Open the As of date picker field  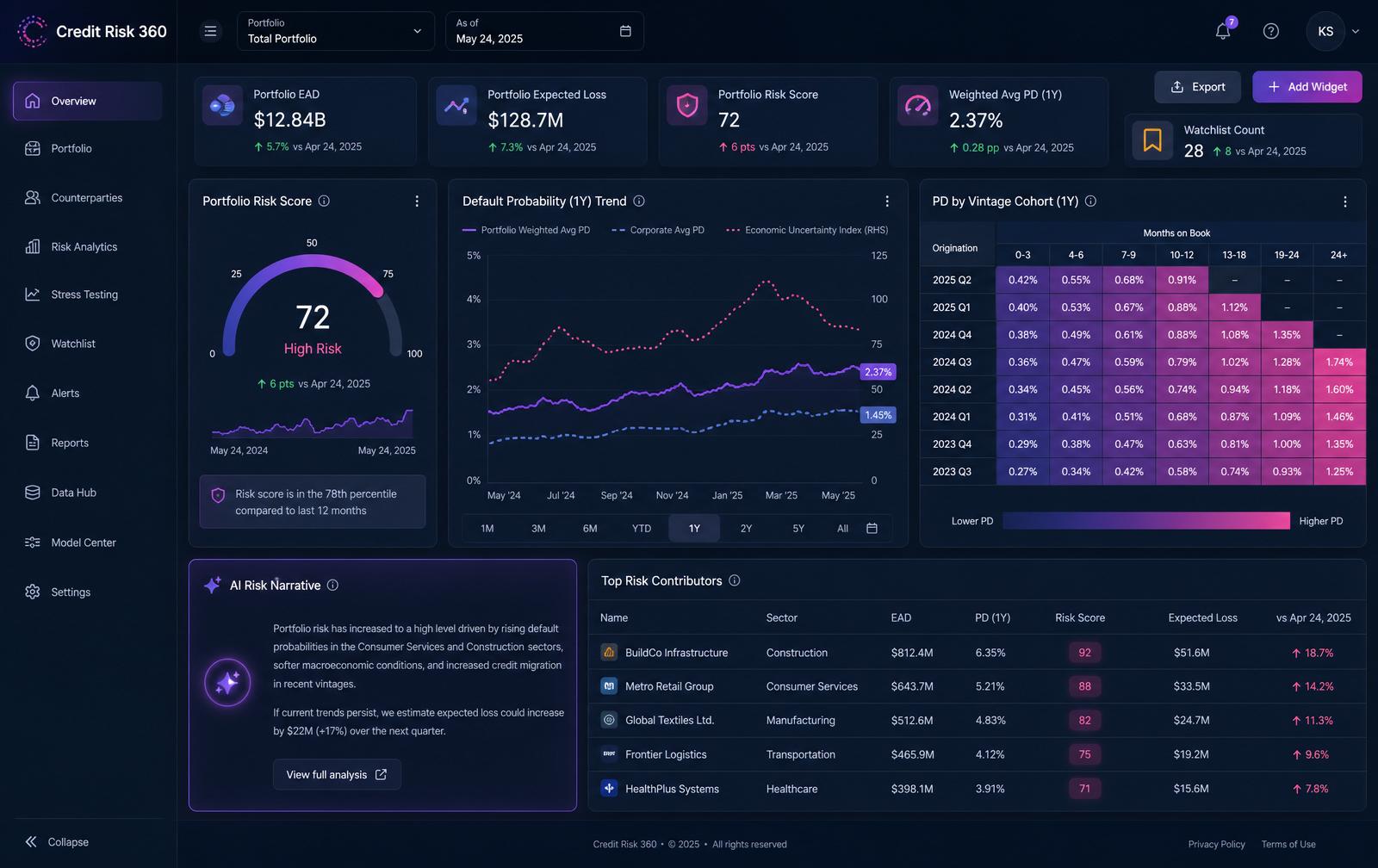pyautogui.click(x=544, y=31)
